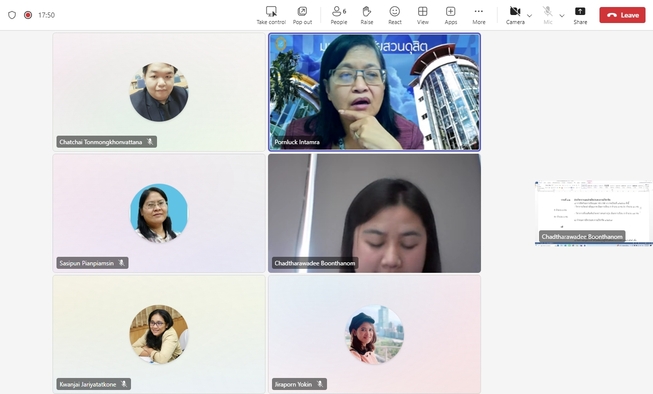Image resolution: width=653 pixels, height=394 pixels.
Task: Click muted mic icon beside Sasipun Pianpiamsin
Action: click(x=122, y=263)
